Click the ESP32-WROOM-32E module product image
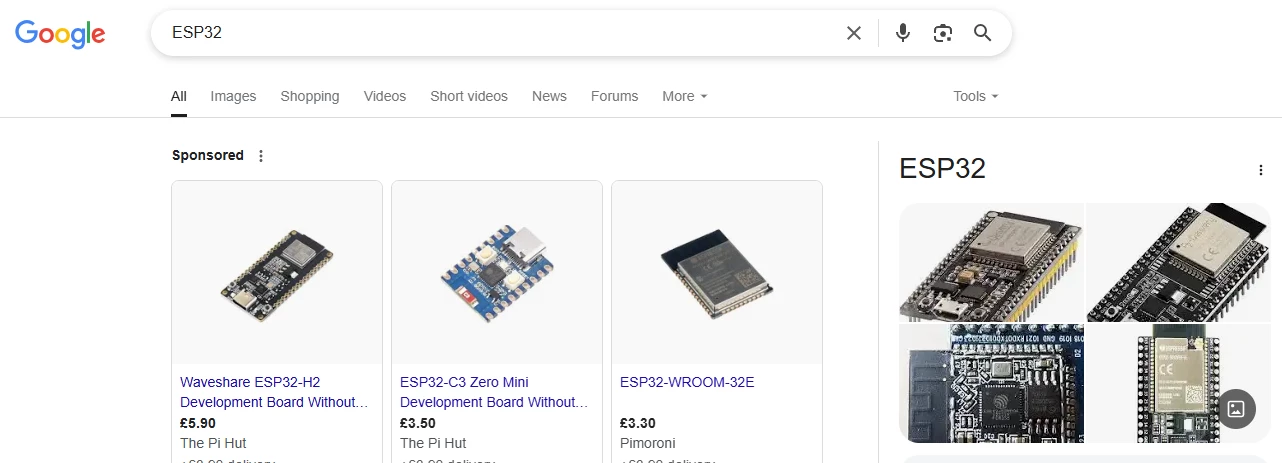Viewport: 1282px width, 463px height. 717,273
